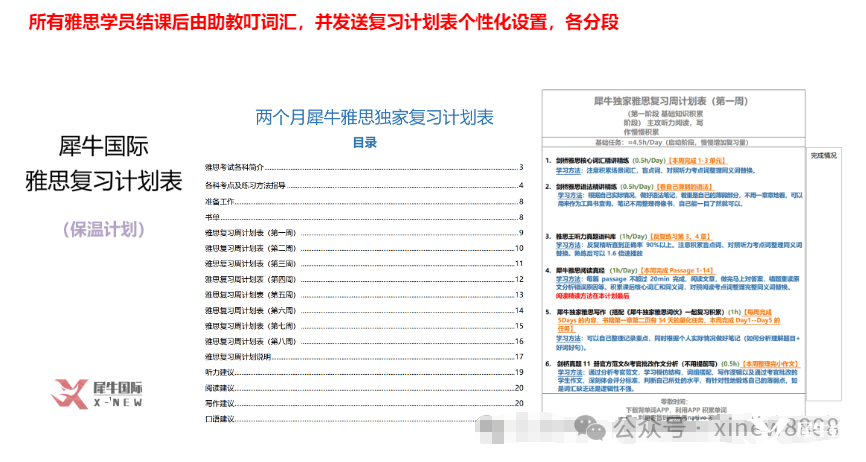Image resolution: width=866 pixels, height=462 pixels.
Task: Open 雅思考试各科简介 contents entry
Action: (x=364, y=167)
